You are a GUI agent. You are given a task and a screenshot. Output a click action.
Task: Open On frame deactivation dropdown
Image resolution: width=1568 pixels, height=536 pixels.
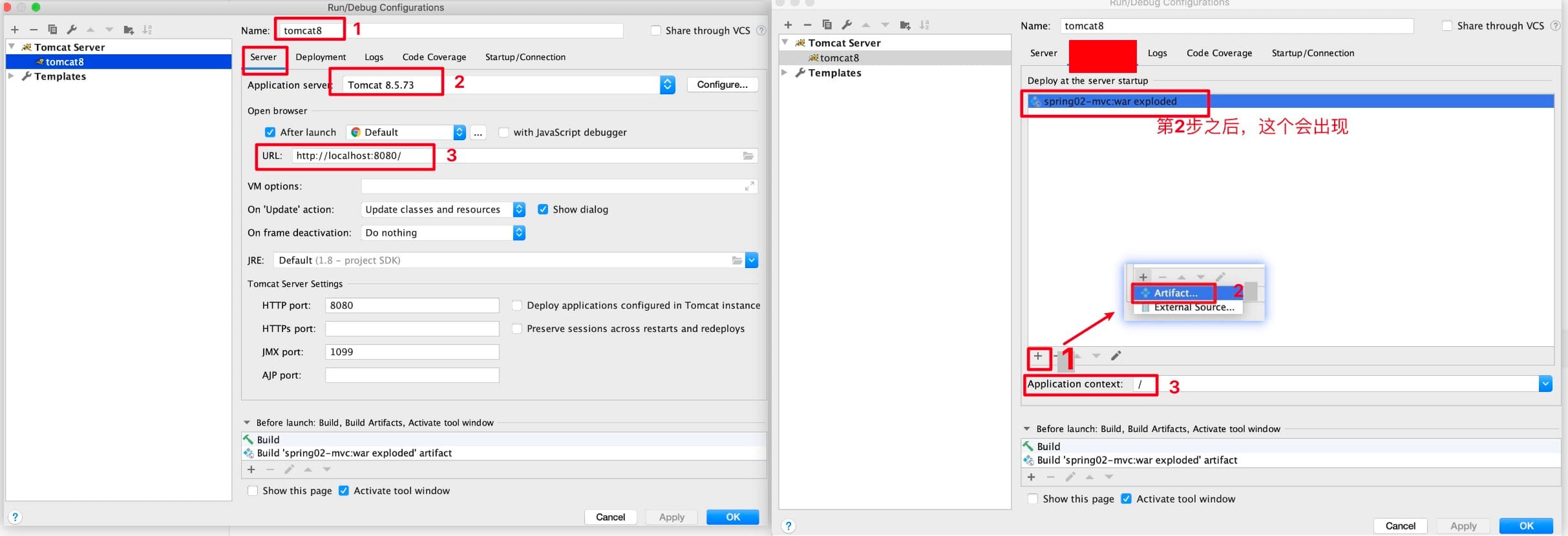(519, 232)
